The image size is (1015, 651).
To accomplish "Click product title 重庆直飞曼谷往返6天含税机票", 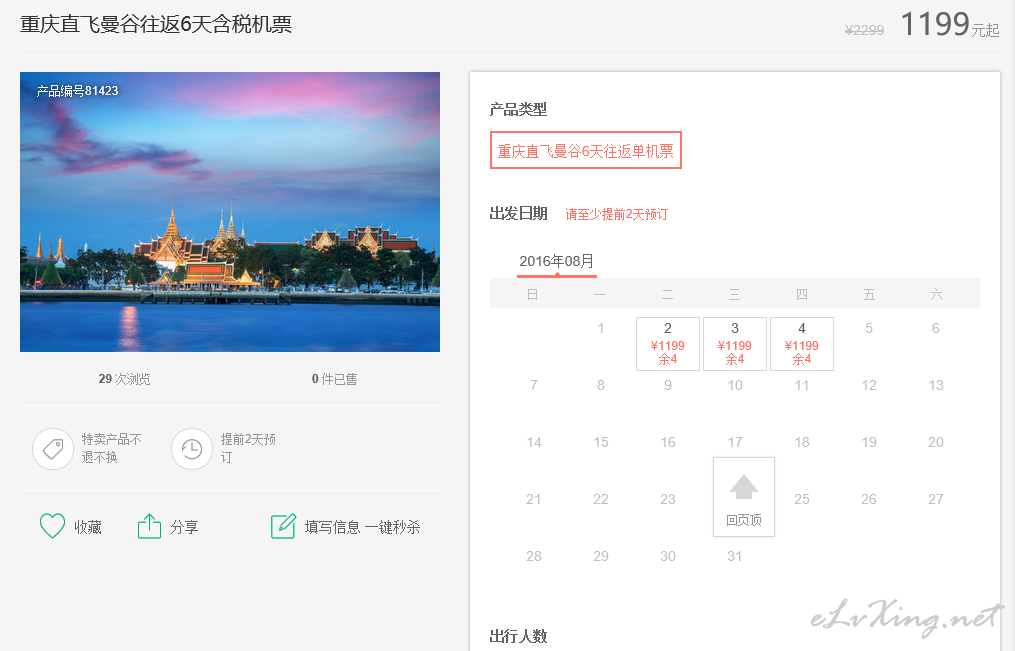I will 156,25.
